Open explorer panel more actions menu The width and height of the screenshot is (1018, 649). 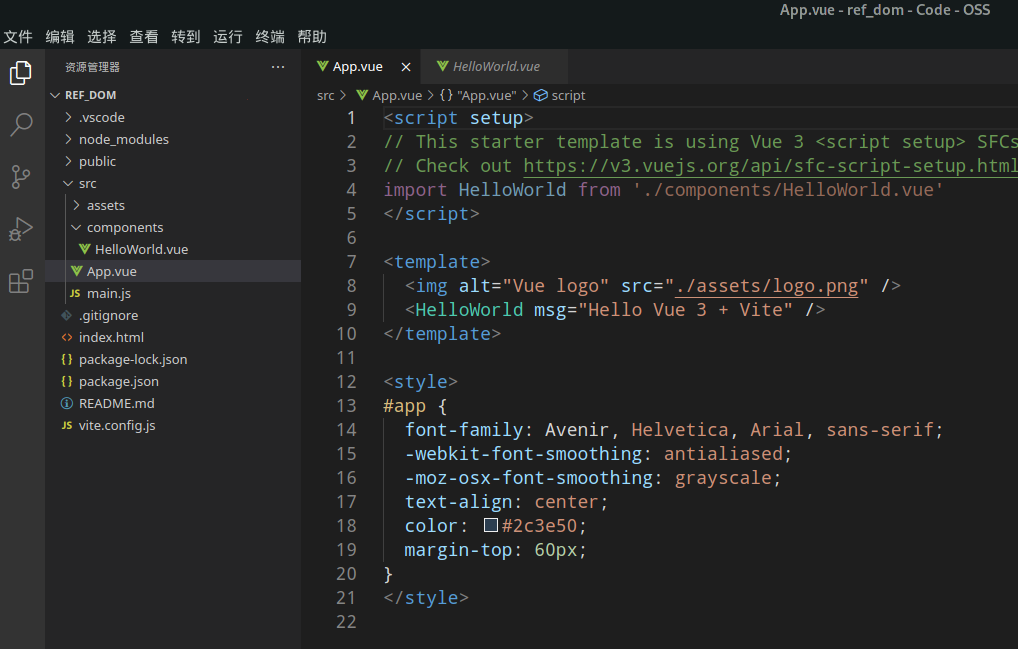pos(278,67)
